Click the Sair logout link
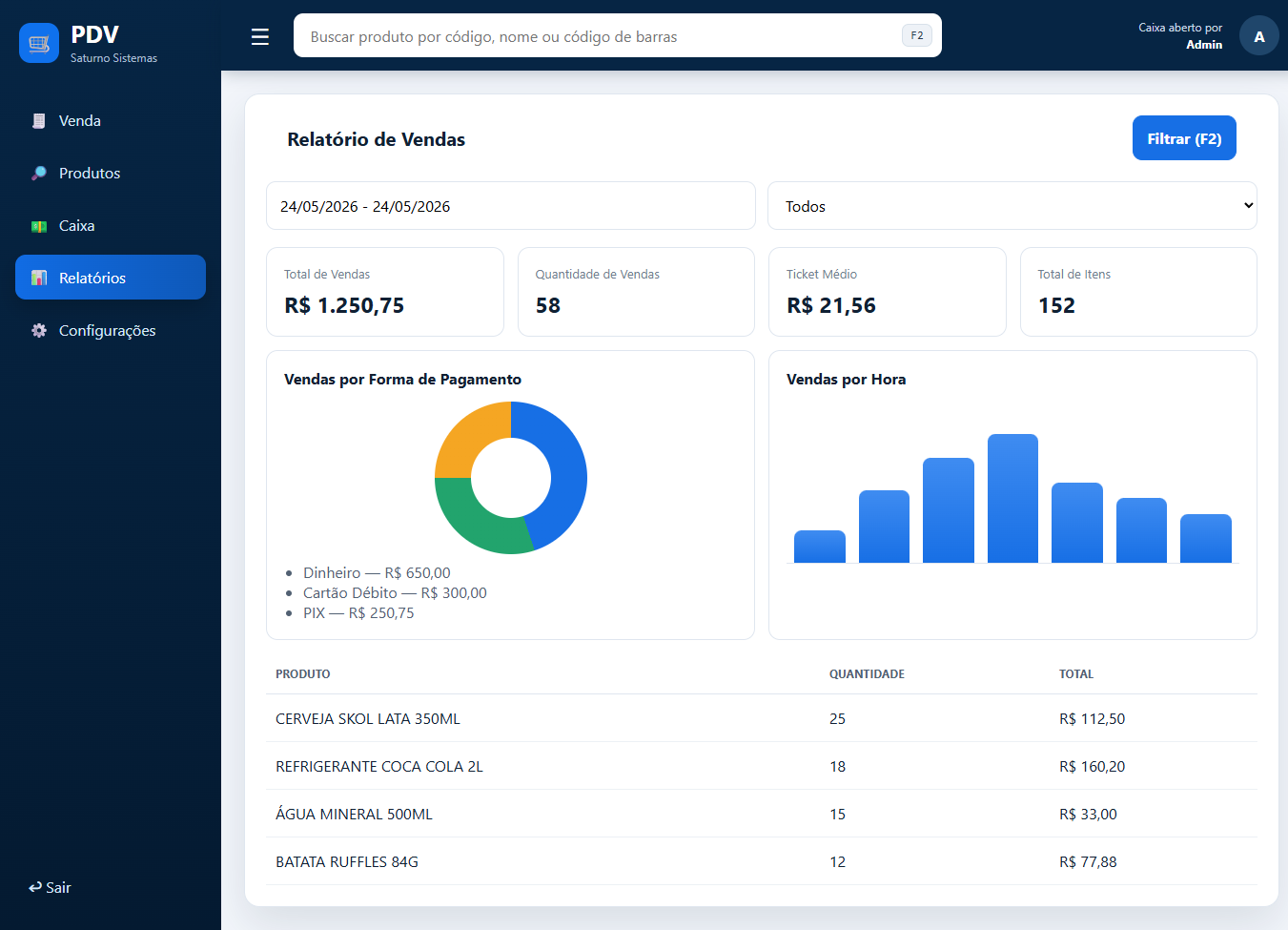Image resolution: width=1288 pixels, height=930 pixels. point(50,887)
